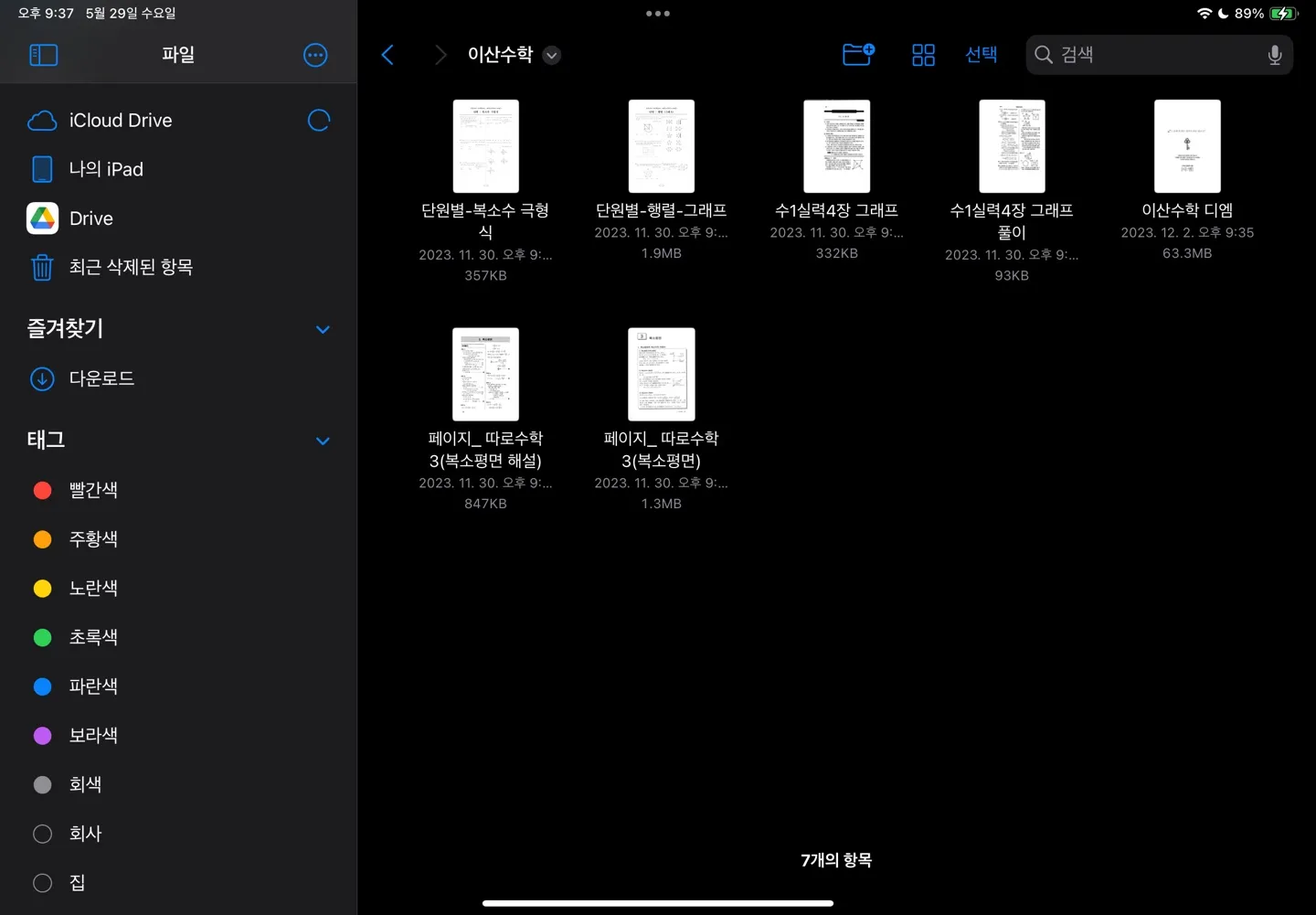Open the 다운로드 favorites link

click(101, 378)
